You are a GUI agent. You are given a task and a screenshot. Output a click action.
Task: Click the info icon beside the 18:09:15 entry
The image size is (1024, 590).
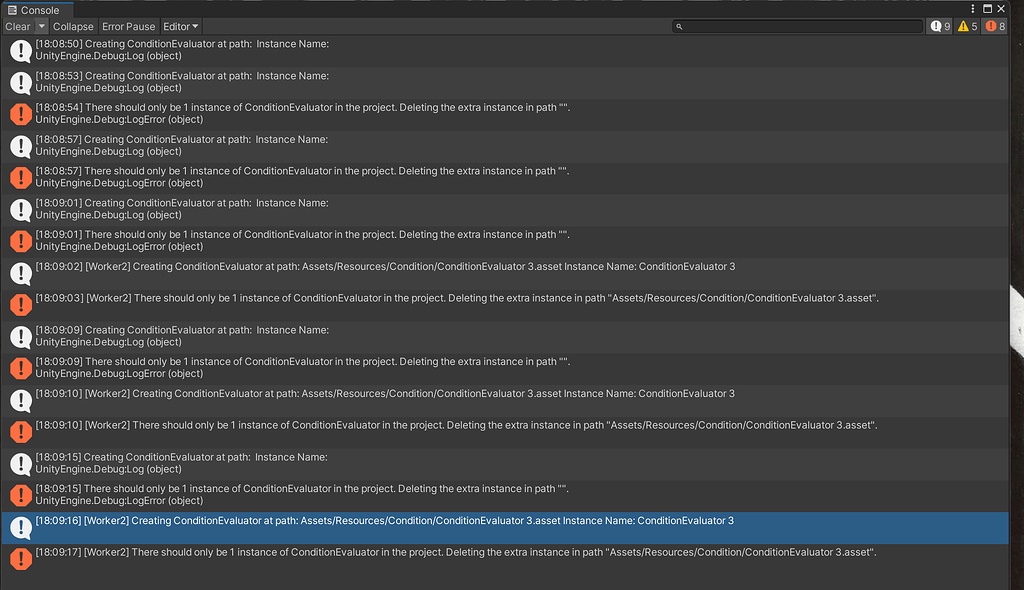(20, 463)
